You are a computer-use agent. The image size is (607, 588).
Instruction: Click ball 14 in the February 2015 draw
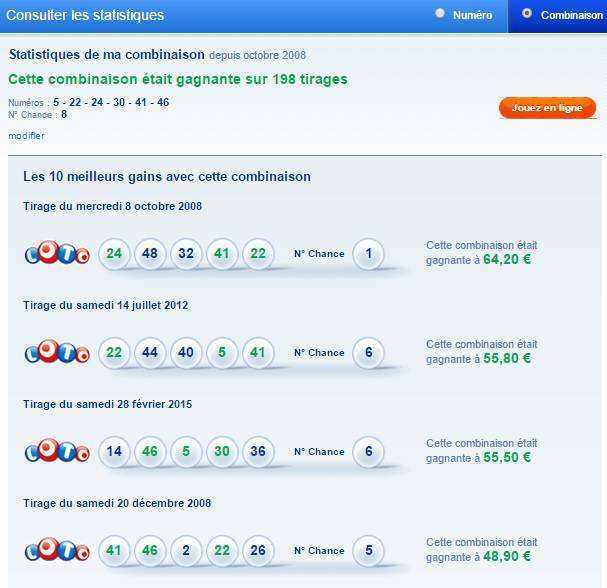click(x=114, y=452)
